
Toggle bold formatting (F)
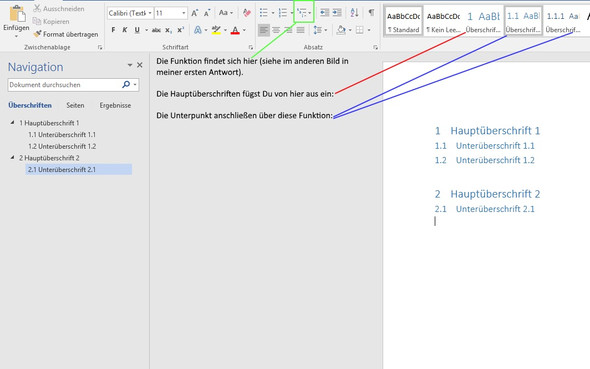[x=113, y=30]
